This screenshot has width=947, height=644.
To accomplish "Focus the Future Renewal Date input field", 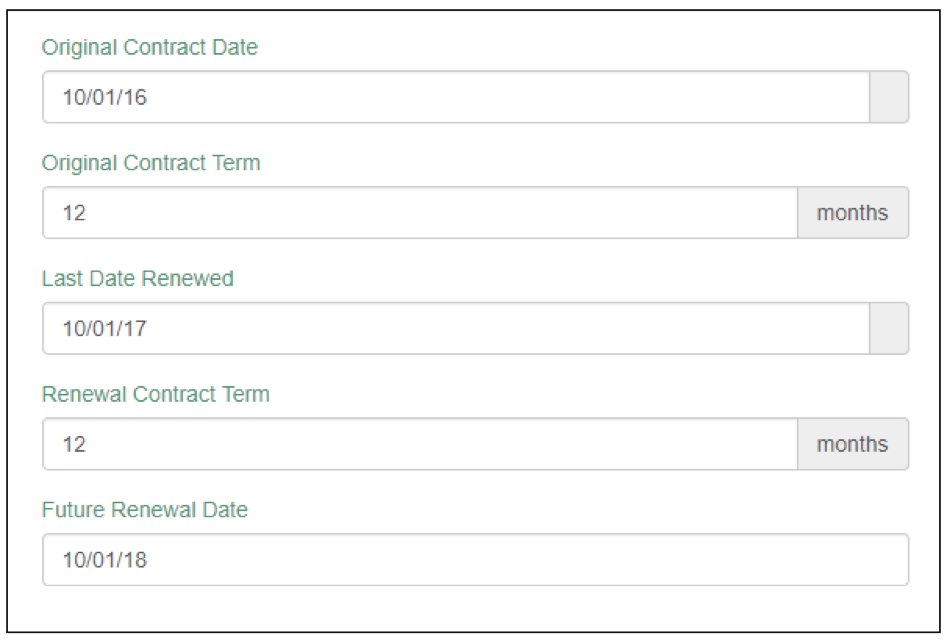I will [475, 560].
